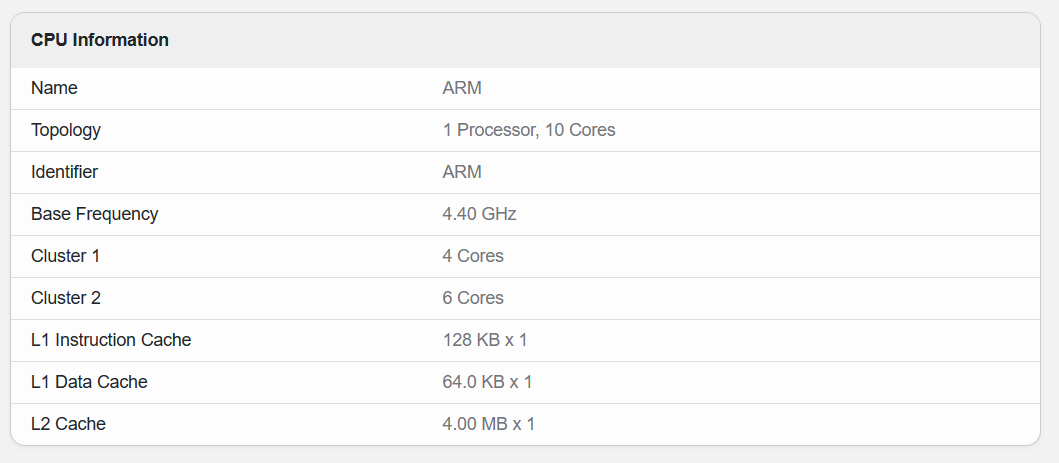Click the Cluster 2 label

(x=66, y=298)
